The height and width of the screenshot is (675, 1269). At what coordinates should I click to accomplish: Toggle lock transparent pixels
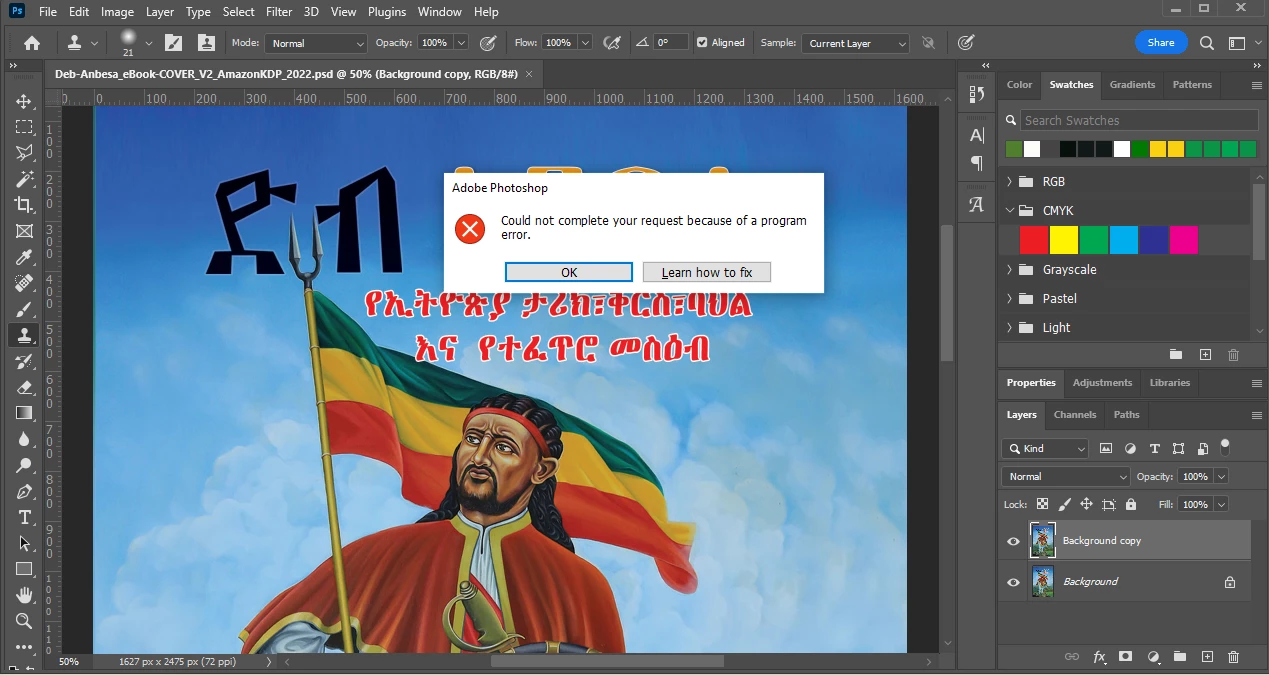click(x=1042, y=505)
